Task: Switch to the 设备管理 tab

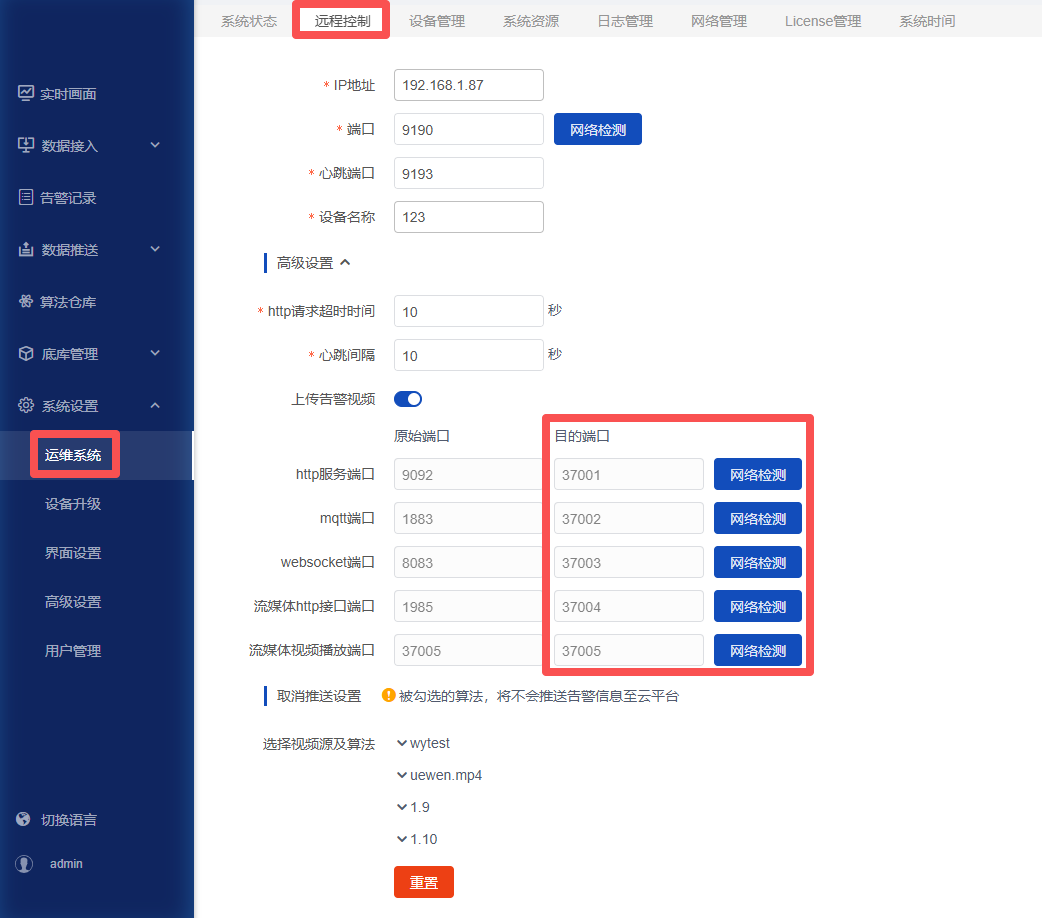Action: (437, 20)
